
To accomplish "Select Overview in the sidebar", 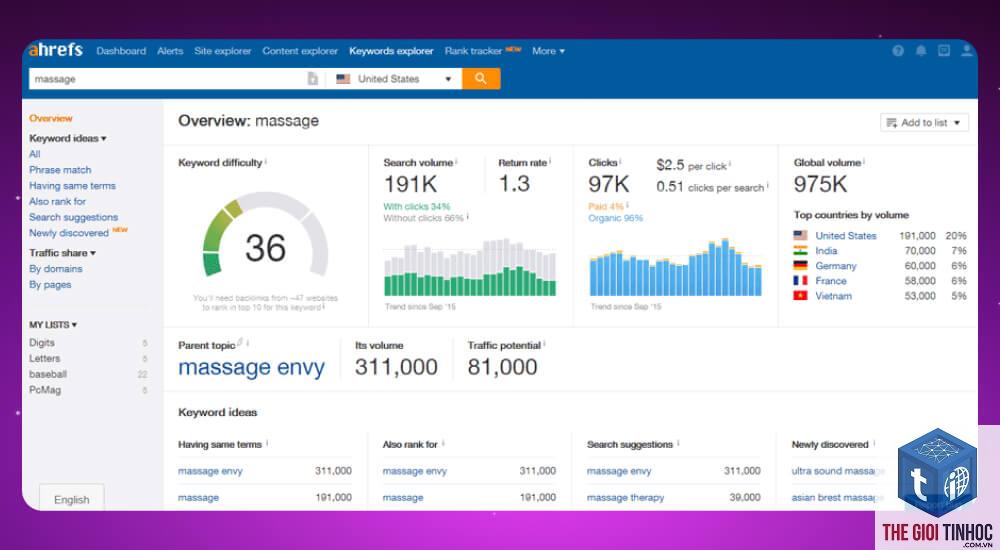I will pyautogui.click(x=50, y=118).
